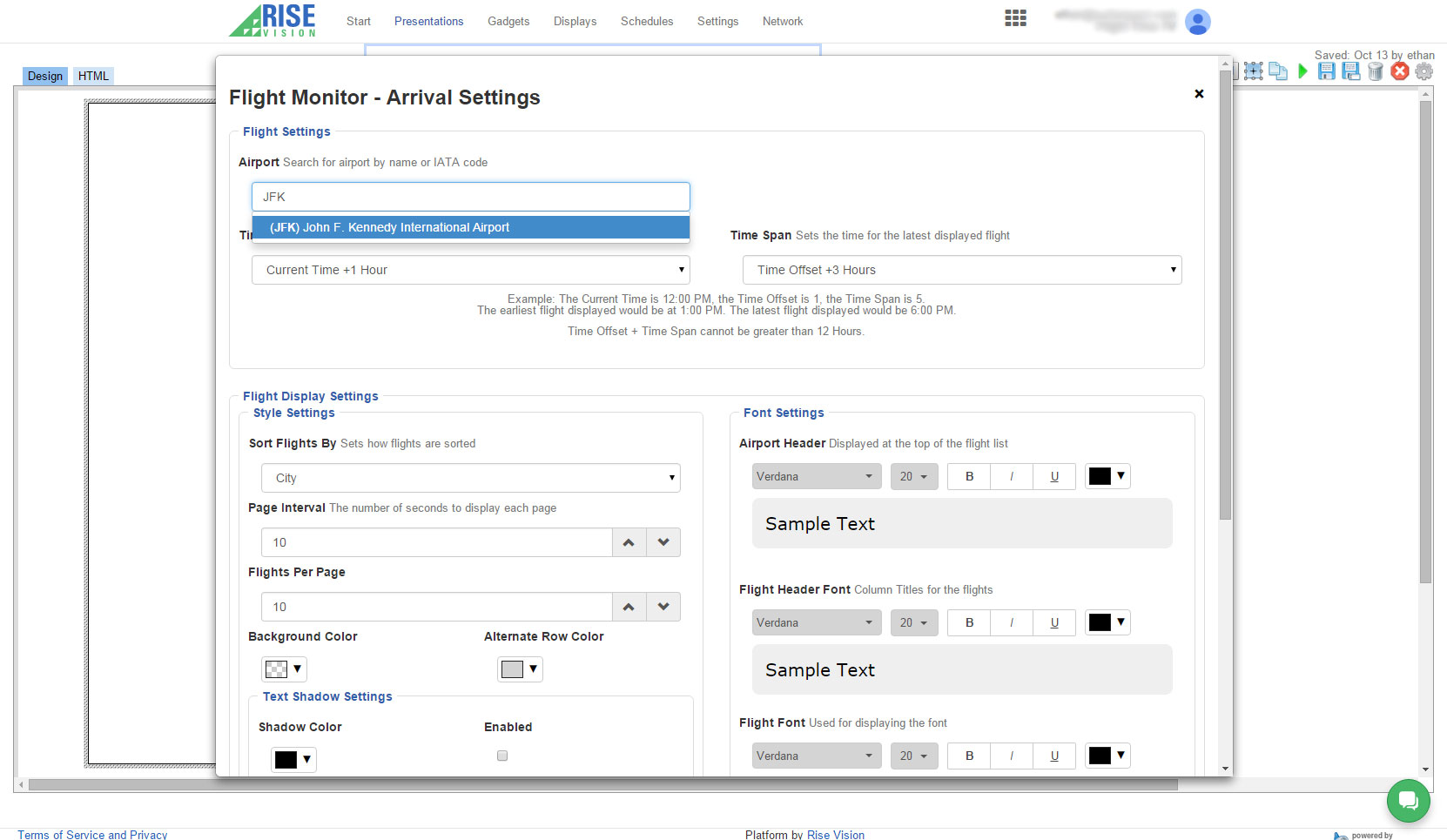Toggle bold for Flight Font
Viewport: 1447px width, 840px height.
coord(969,756)
